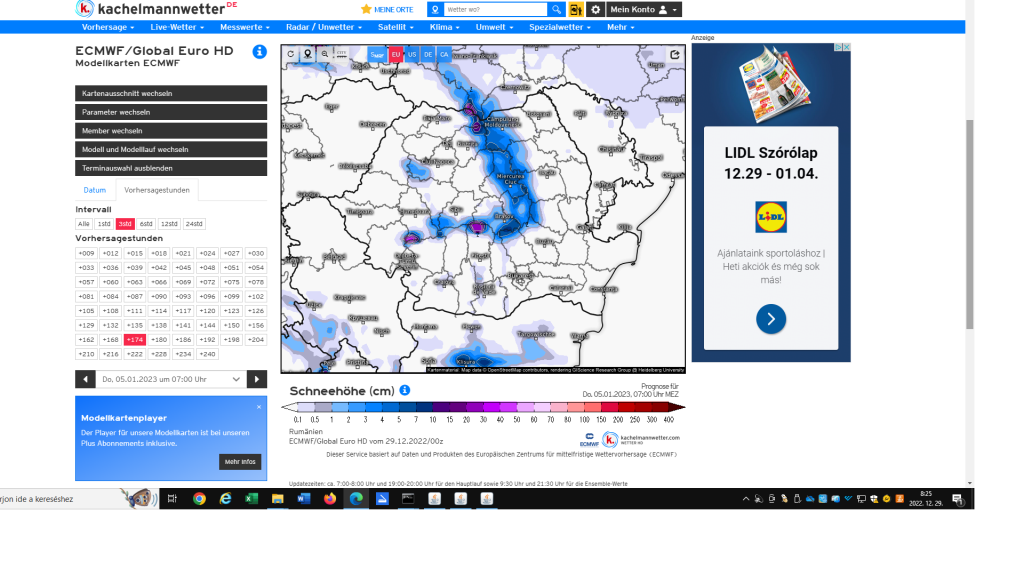
Task: Click the info icon next to Schneehöhe
Action: pyautogui.click(x=405, y=390)
